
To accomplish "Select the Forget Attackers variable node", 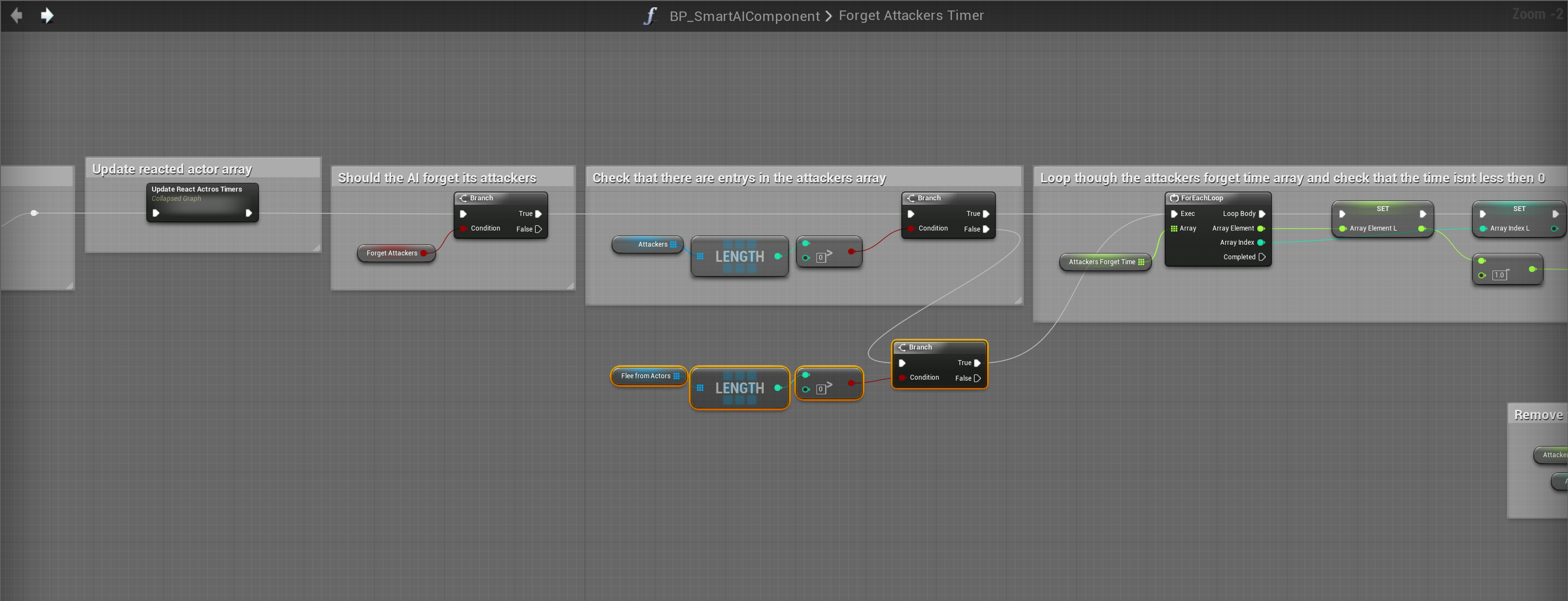I will pyautogui.click(x=392, y=253).
